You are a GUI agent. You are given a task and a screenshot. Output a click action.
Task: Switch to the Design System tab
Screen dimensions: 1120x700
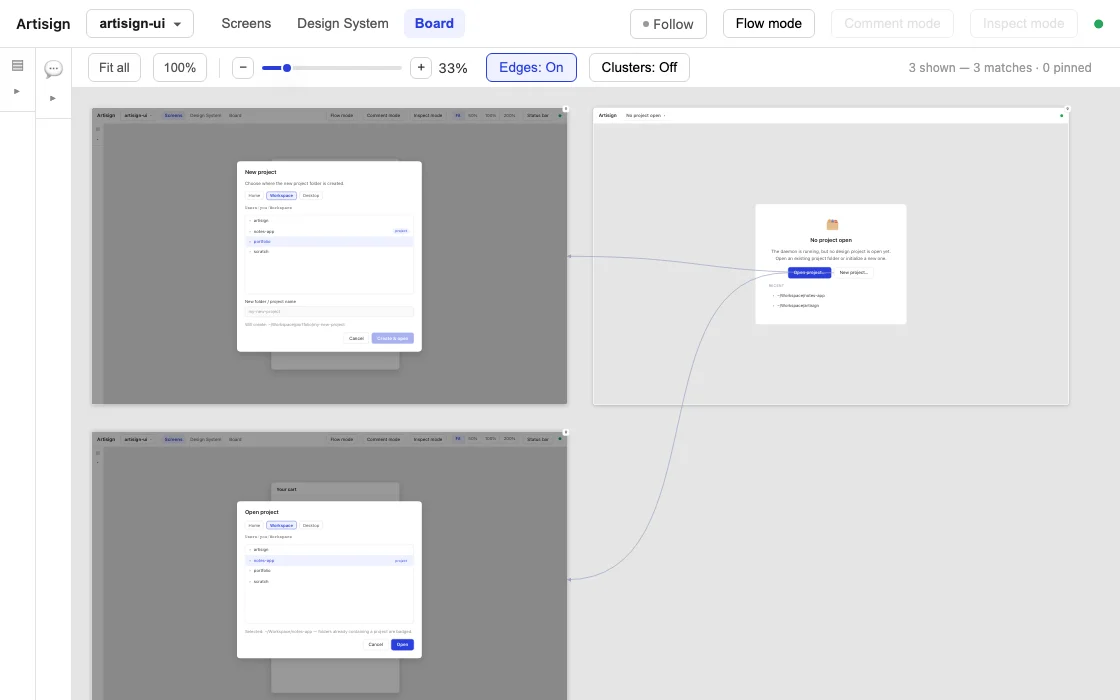[343, 24]
